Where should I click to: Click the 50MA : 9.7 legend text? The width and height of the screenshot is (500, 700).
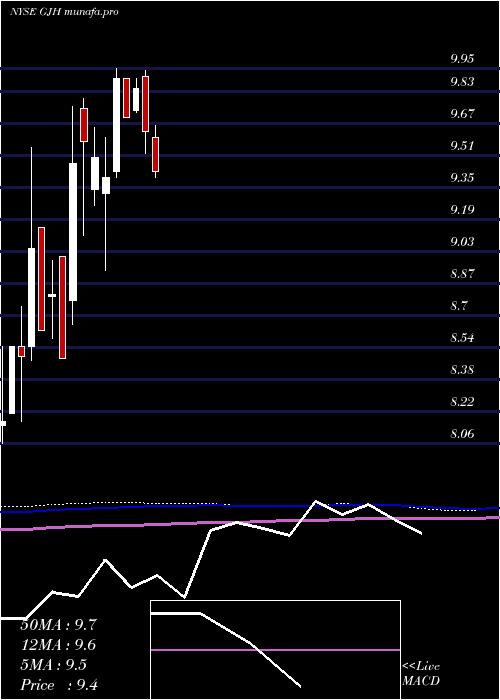[58, 625]
